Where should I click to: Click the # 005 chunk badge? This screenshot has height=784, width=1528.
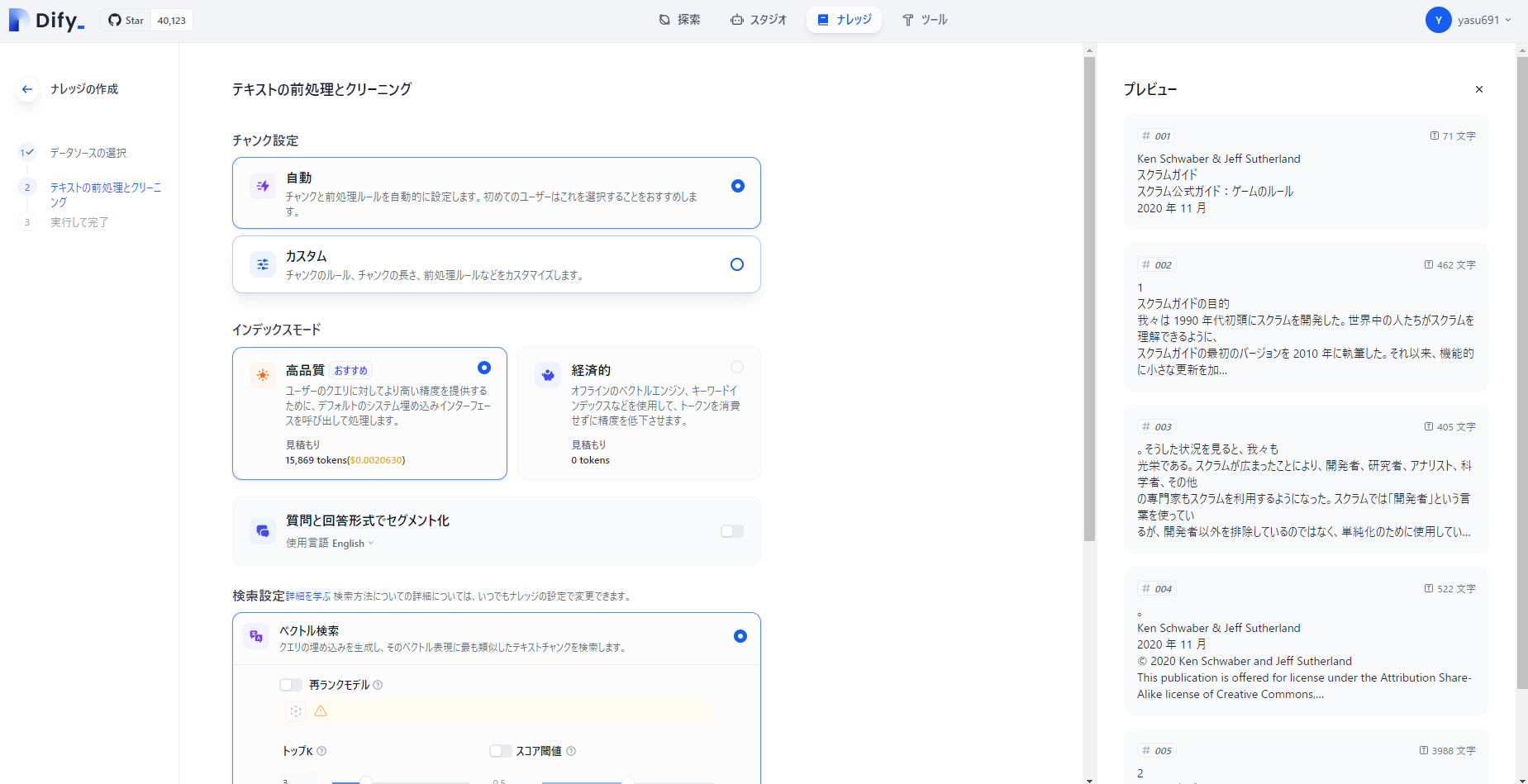1156,751
